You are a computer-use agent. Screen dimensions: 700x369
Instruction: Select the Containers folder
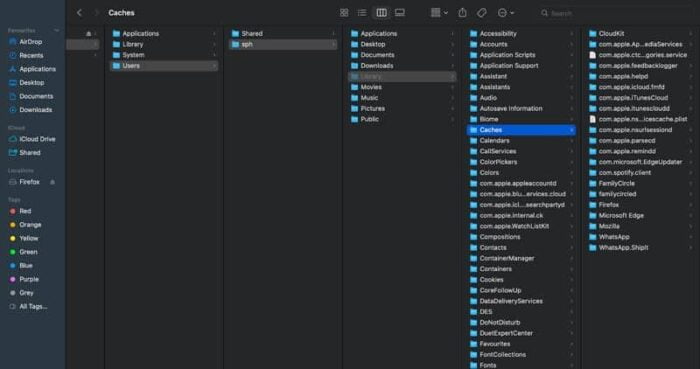pyautogui.click(x=521, y=269)
